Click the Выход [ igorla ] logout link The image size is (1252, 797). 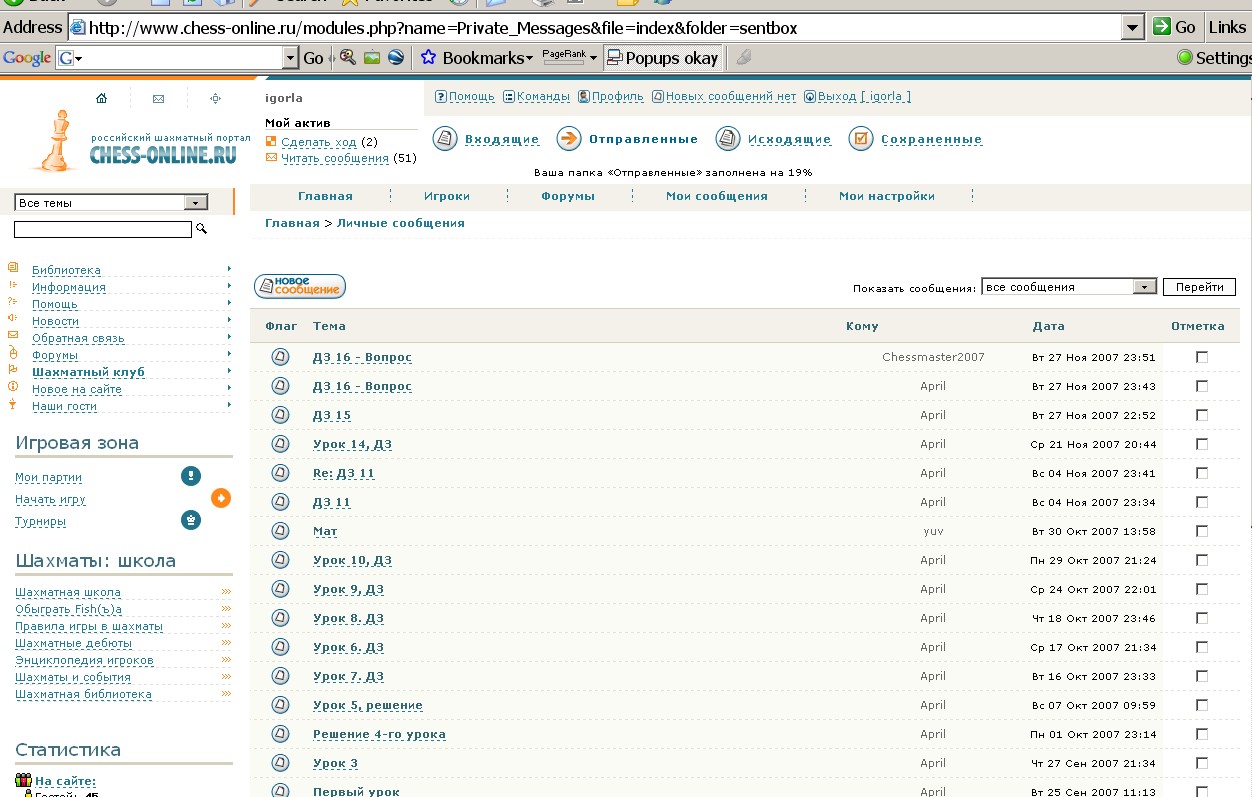pos(864,97)
